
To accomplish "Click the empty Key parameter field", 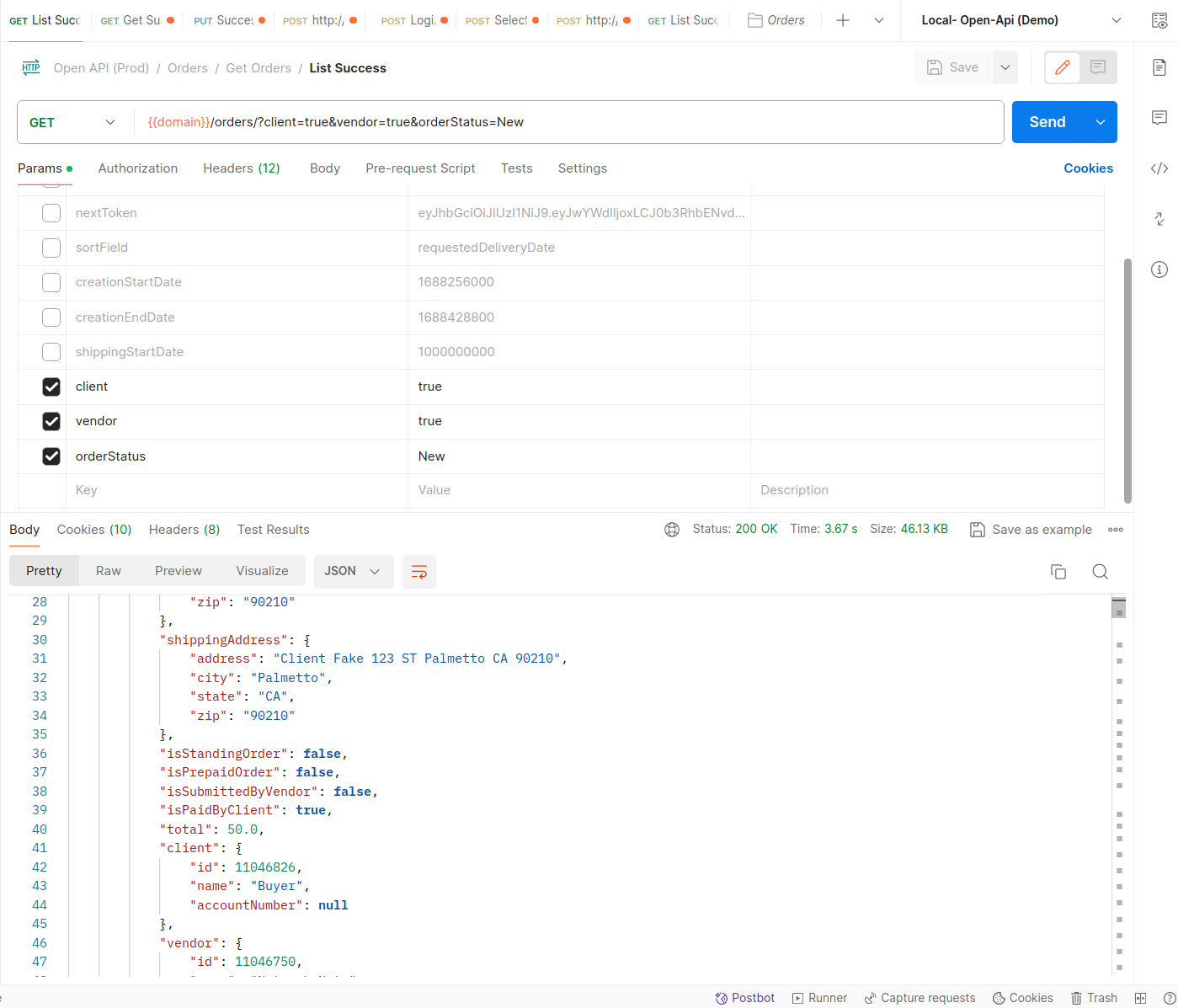I will click(x=237, y=490).
